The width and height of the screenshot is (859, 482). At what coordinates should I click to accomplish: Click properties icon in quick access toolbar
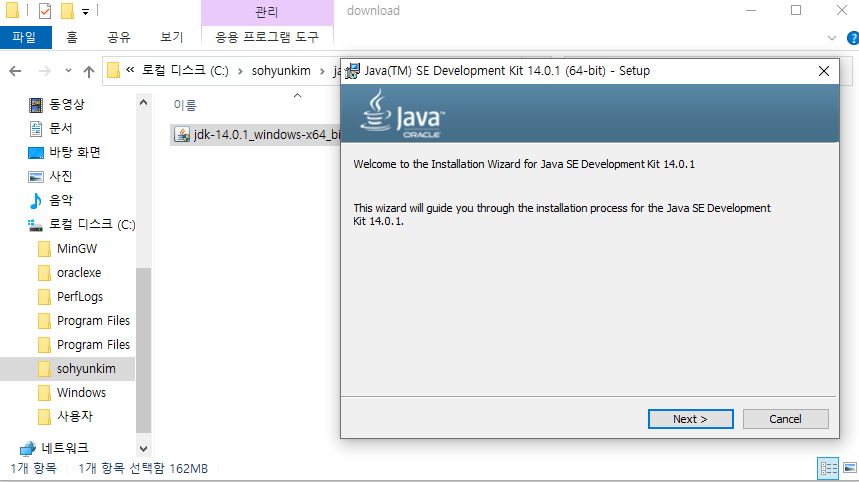click(45, 10)
